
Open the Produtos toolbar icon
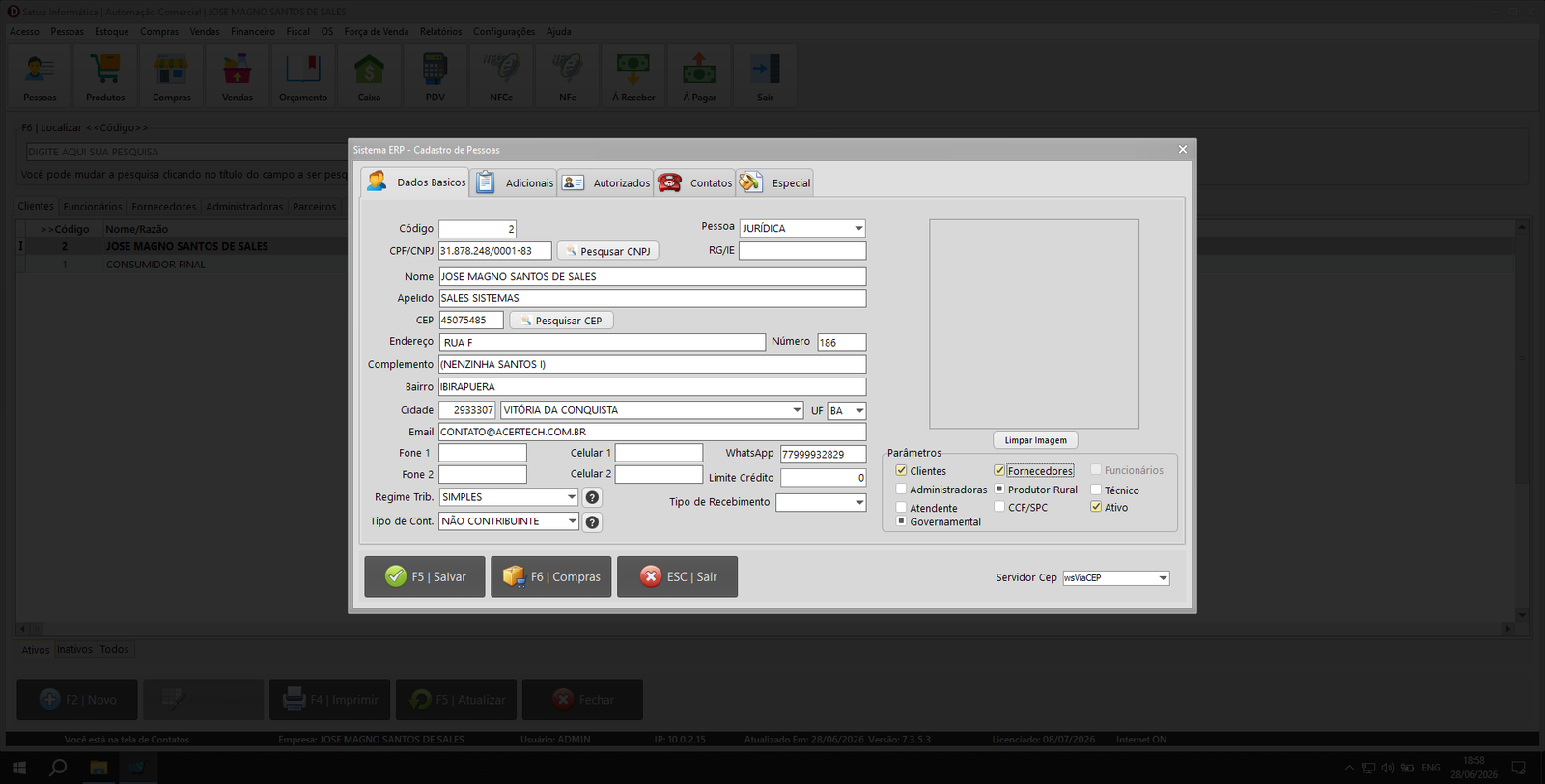point(105,74)
